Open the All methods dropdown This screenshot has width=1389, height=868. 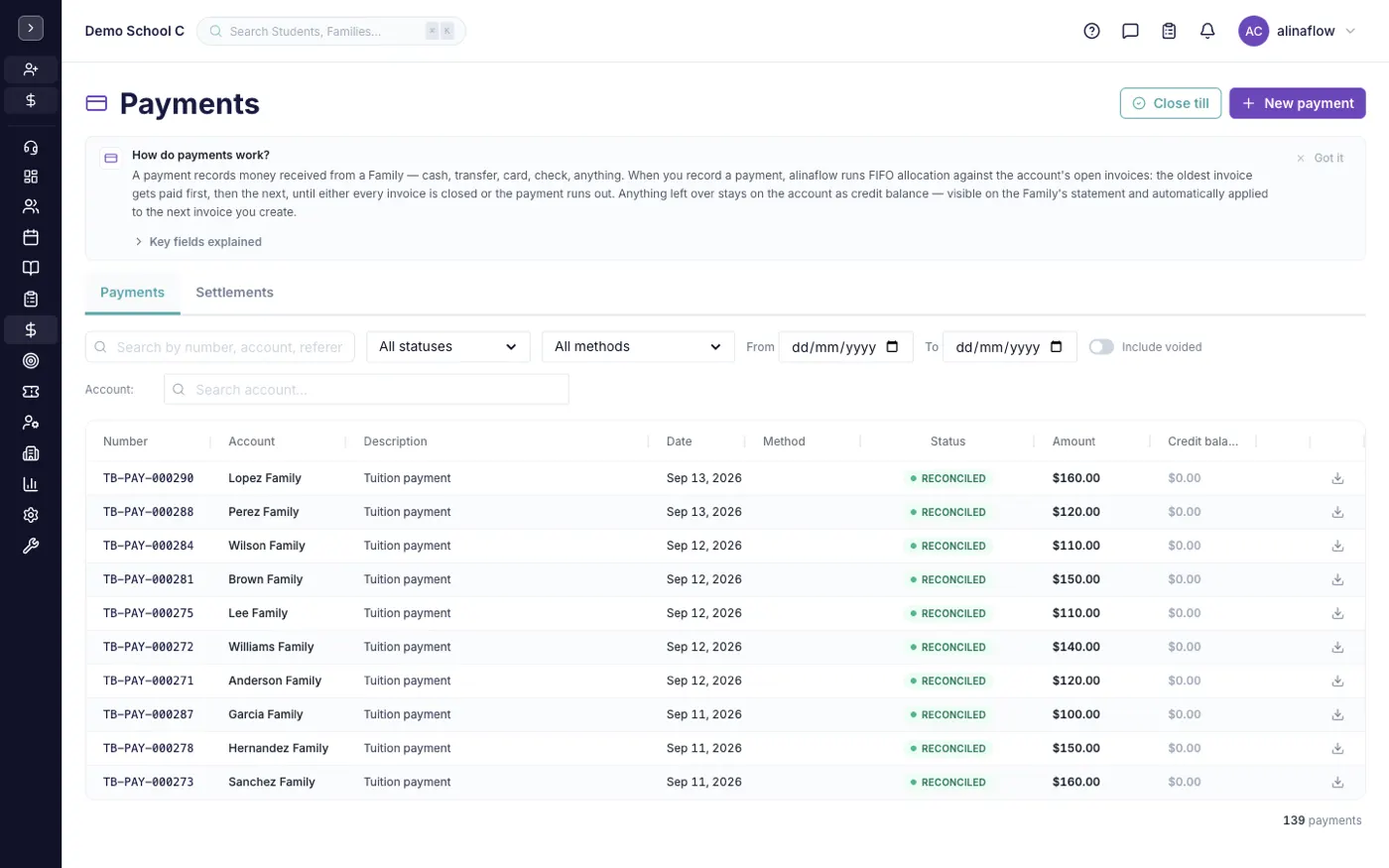(638, 346)
